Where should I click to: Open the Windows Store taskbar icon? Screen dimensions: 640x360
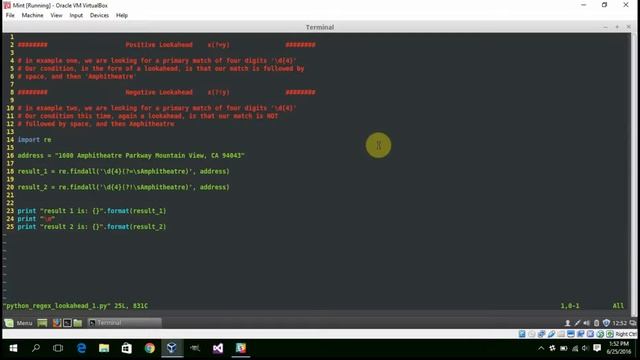pyautogui.click(x=127, y=348)
